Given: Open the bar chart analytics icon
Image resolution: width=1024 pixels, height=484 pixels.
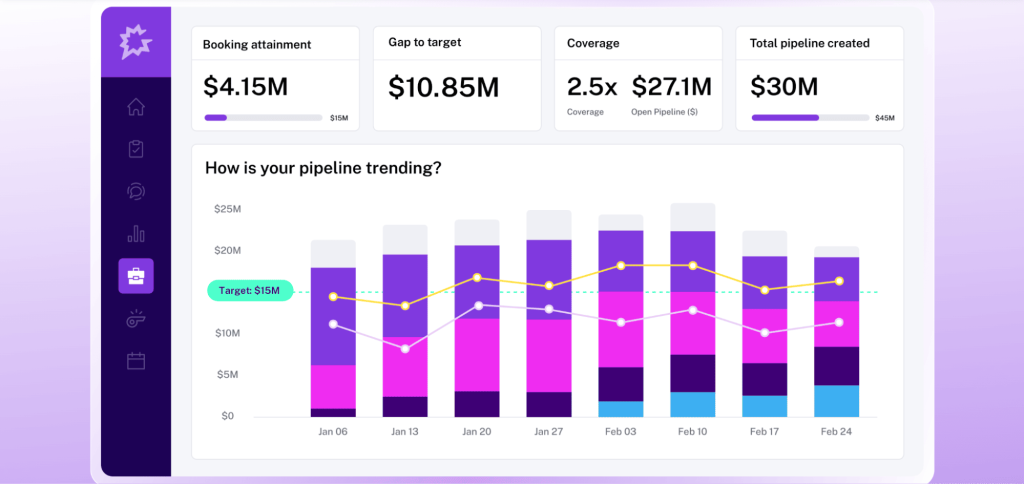Looking at the screenshot, I should [x=136, y=234].
